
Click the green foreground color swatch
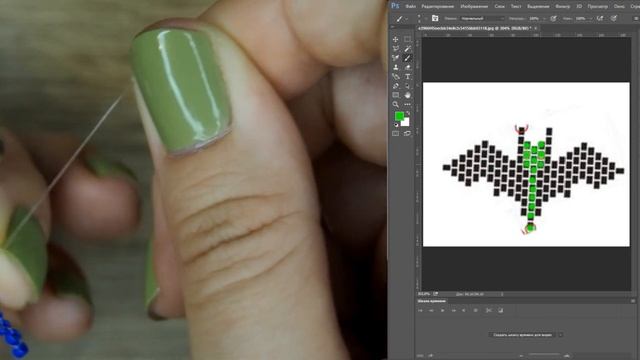[x=399, y=116]
